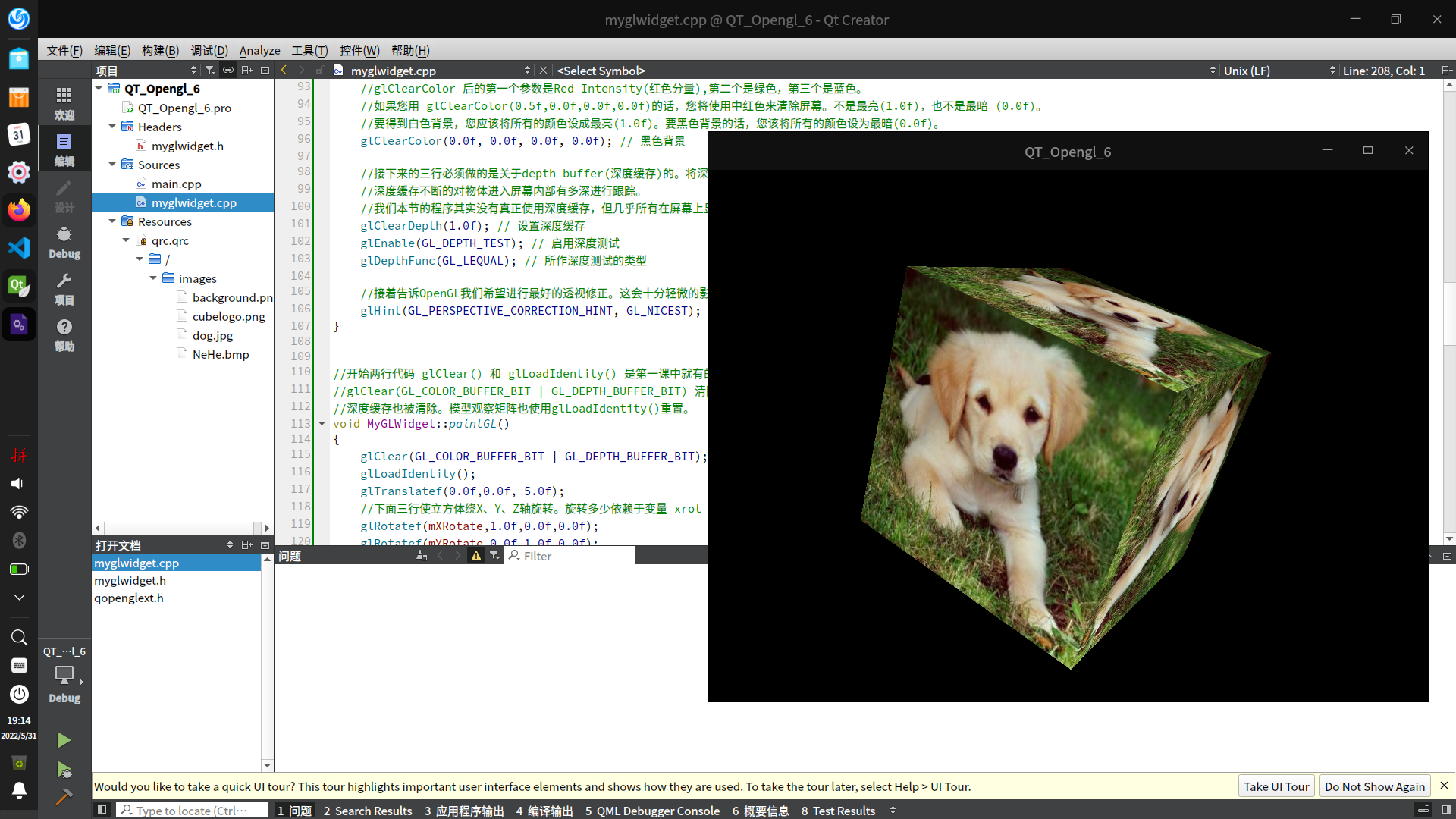Click Do Not Show Again button
The image size is (1456, 819).
[1374, 786]
